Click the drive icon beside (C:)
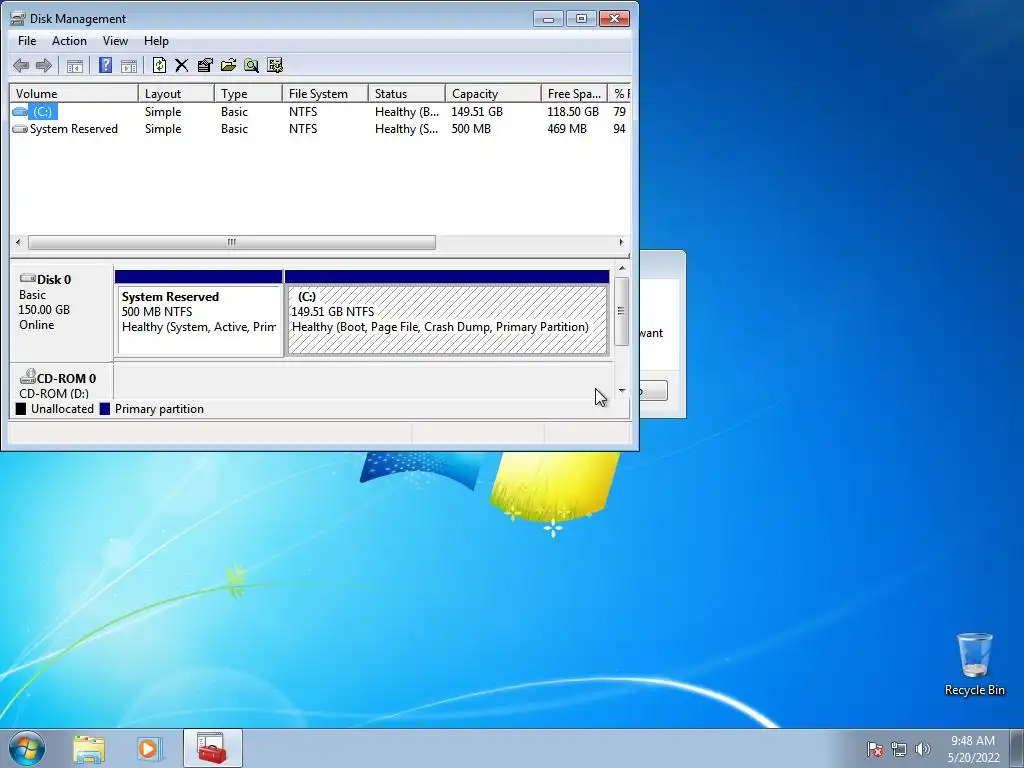Image resolution: width=1024 pixels, height=768 pixels. point(20,112)
